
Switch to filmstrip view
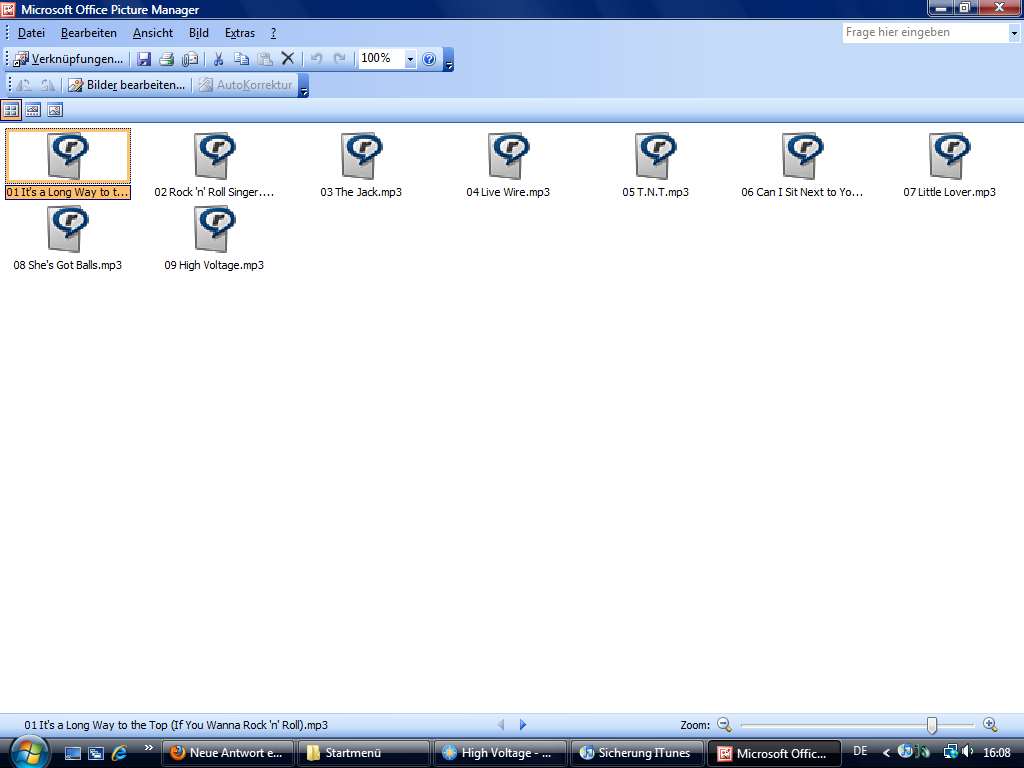[x=33, y=110]
